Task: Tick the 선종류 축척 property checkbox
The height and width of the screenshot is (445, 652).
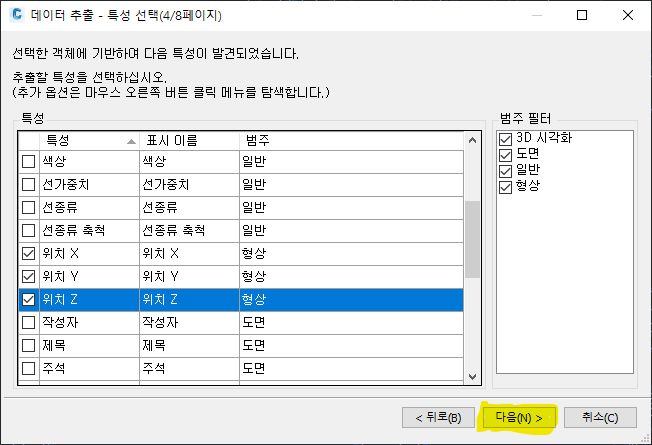Action: coord(28,230)
